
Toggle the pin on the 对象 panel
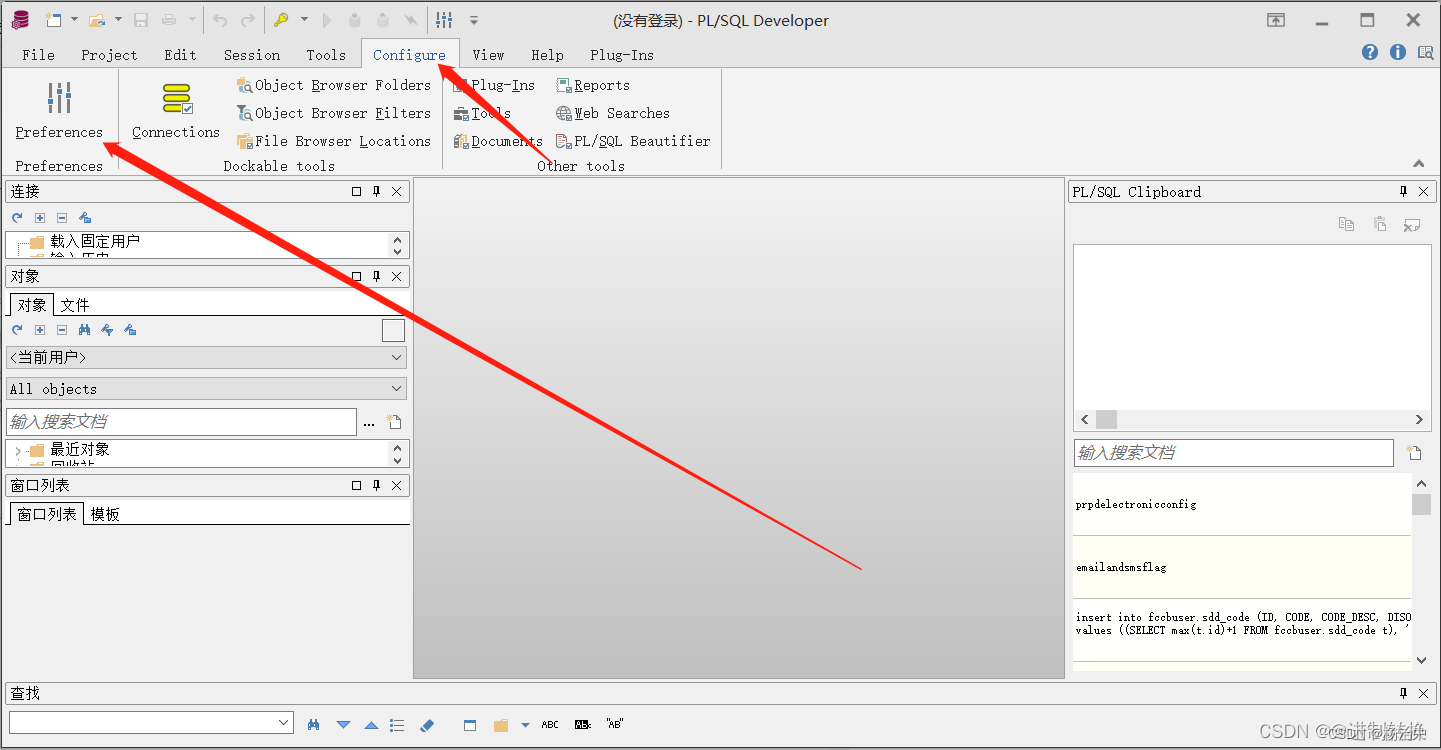pyautogui.click(x=377, y=276)
